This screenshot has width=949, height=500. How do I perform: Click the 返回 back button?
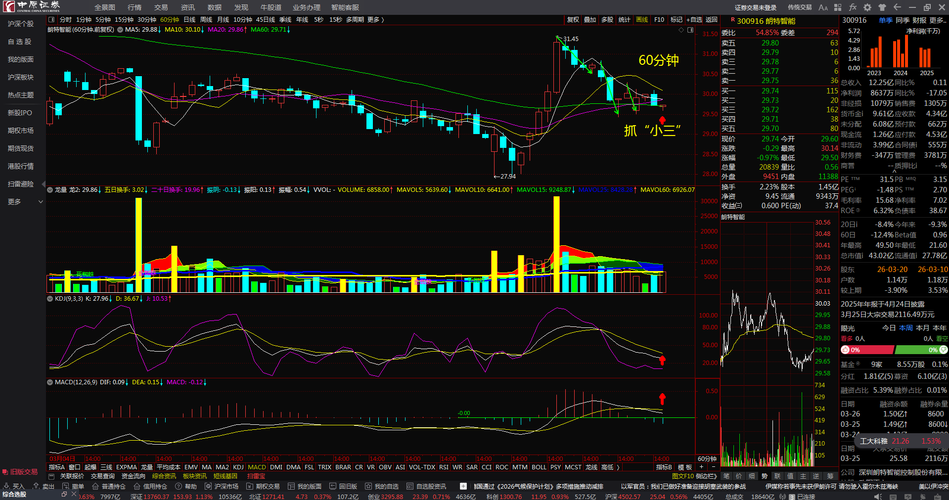pos(712,20)
